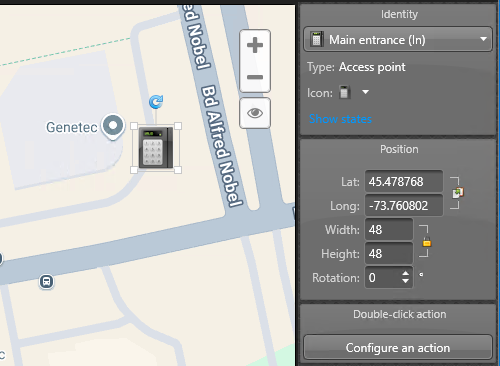Image resolution: width=500 pixels, height=366 pixels.
Task: Click the Rotation value field
Action: tap(383, 278)
